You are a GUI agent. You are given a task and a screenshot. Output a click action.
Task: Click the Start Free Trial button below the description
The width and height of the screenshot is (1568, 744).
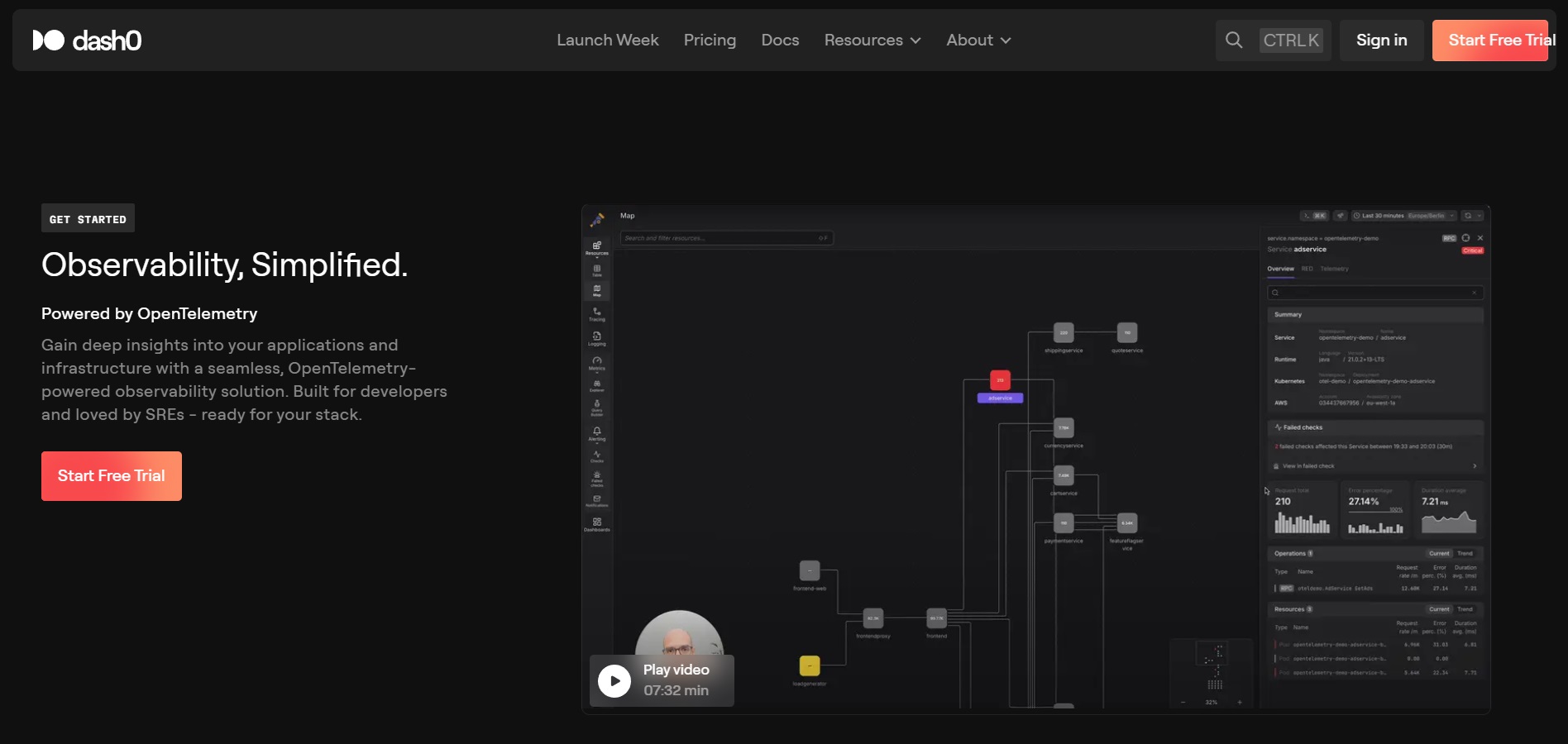(x=112, y=476)
